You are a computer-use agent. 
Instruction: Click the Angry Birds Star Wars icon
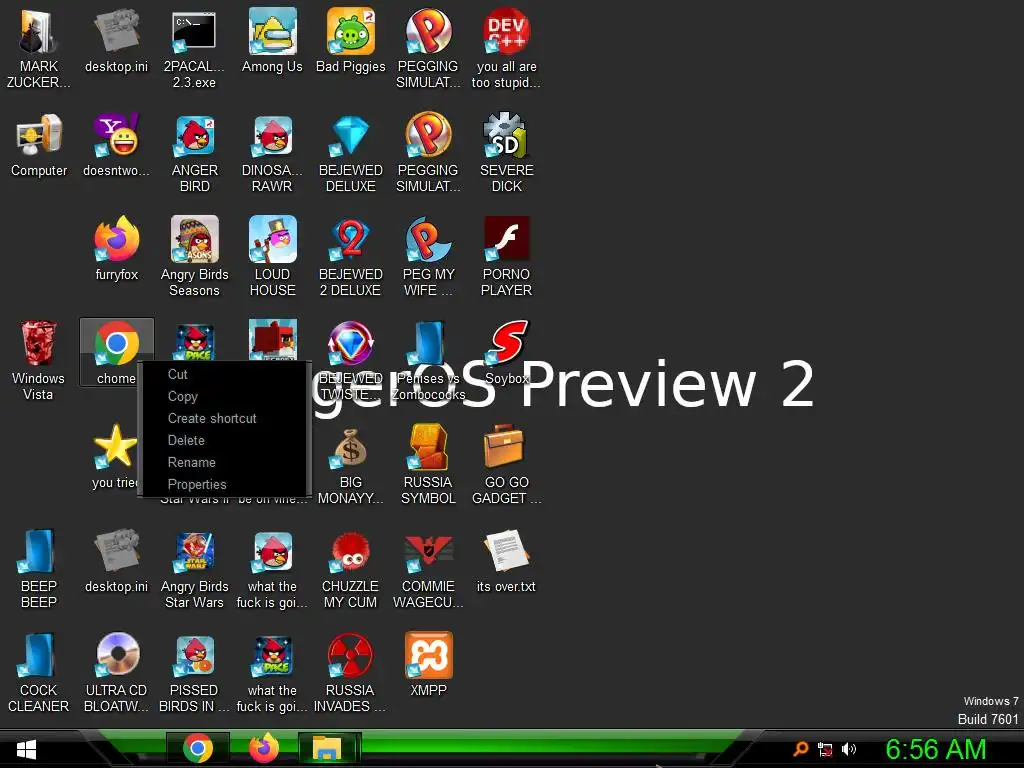point(195,568)
